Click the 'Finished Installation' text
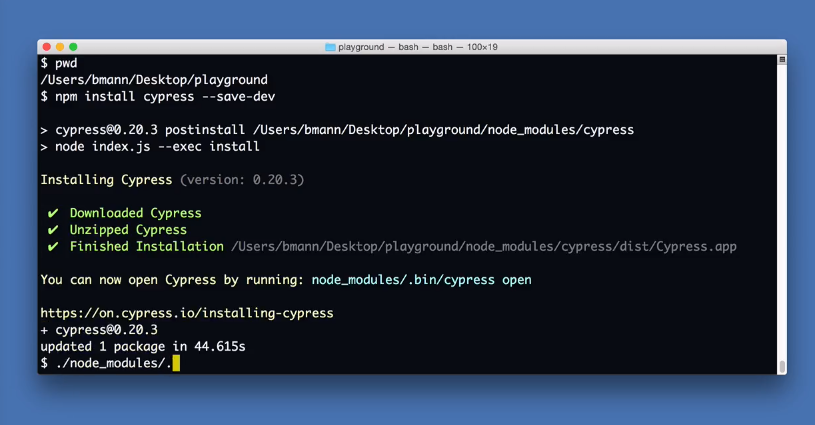The image size is (815, 425). (x=147, y=246)
